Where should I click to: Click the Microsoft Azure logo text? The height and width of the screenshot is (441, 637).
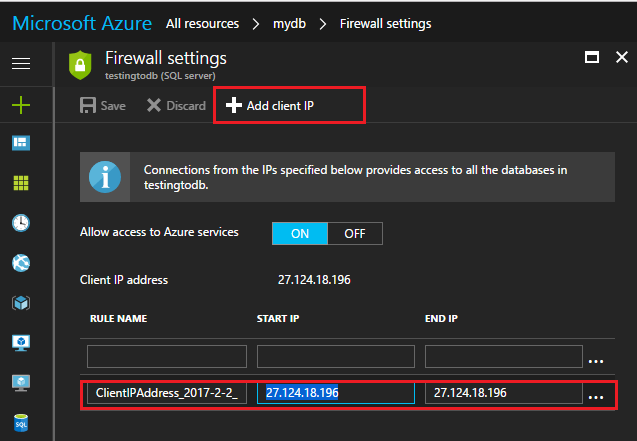click(x=82, y=23)
